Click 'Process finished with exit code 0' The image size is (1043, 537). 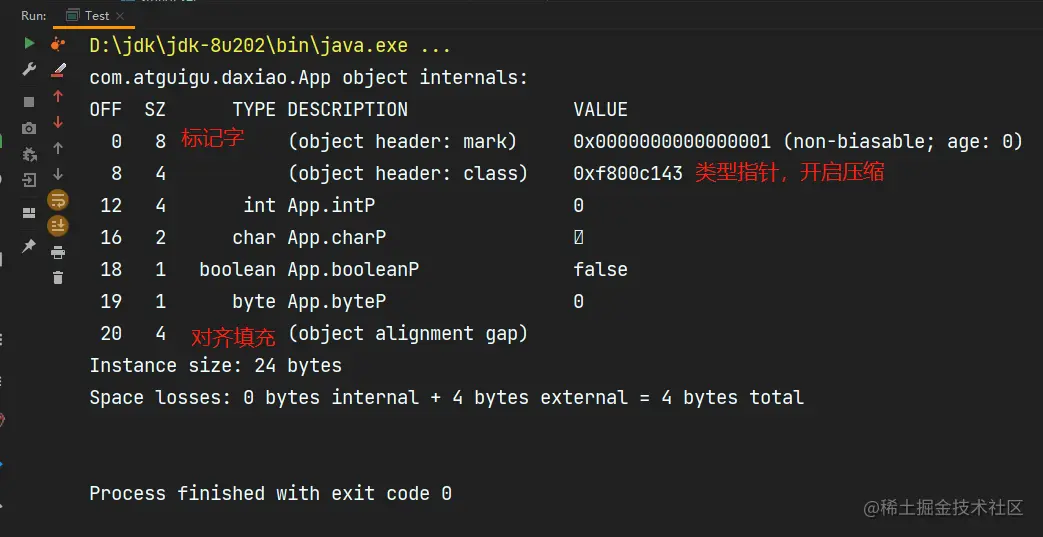(x=270, y=493)
